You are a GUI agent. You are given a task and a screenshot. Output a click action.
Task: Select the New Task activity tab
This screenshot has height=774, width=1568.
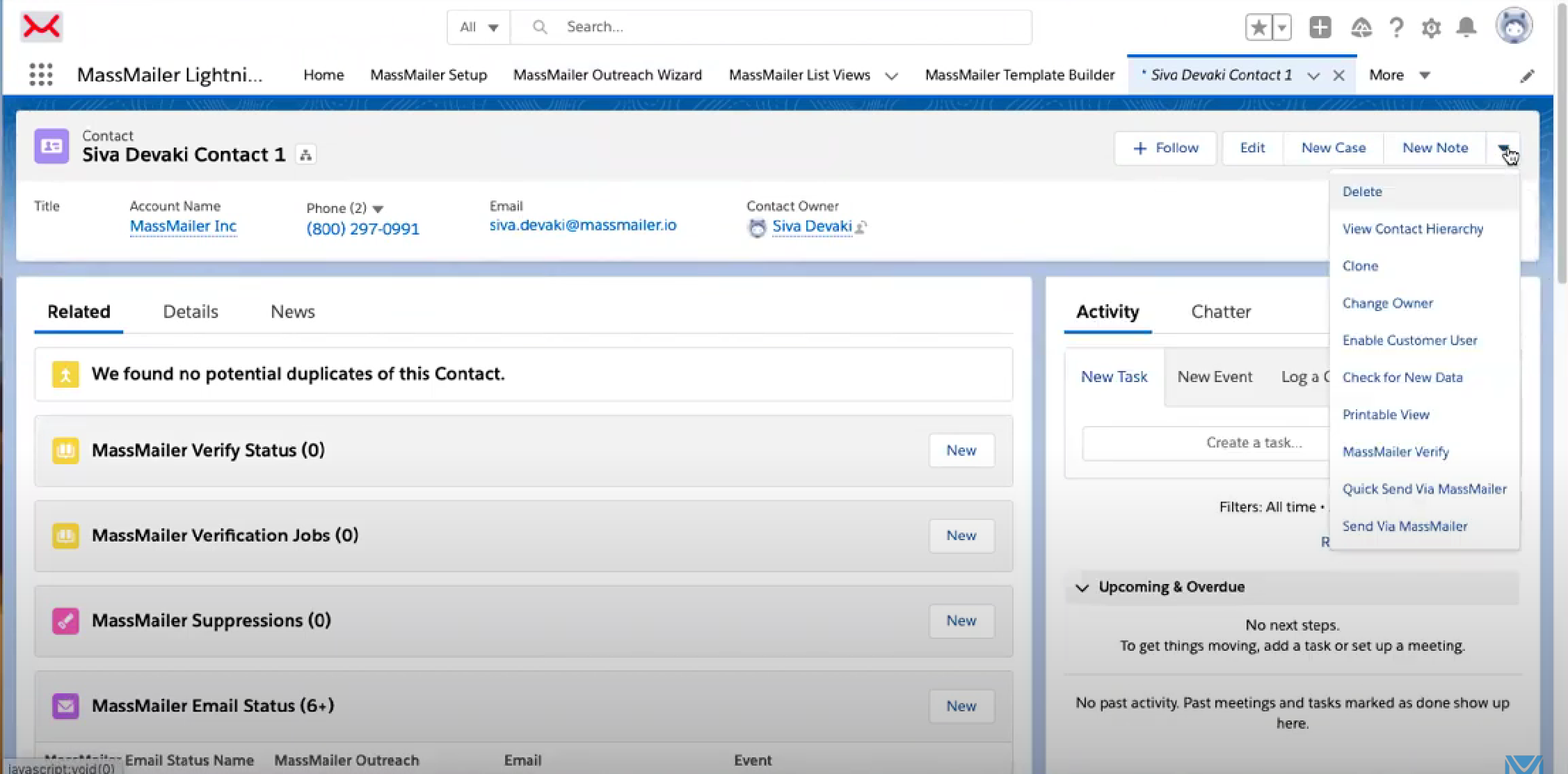(x=1114, y=377)
